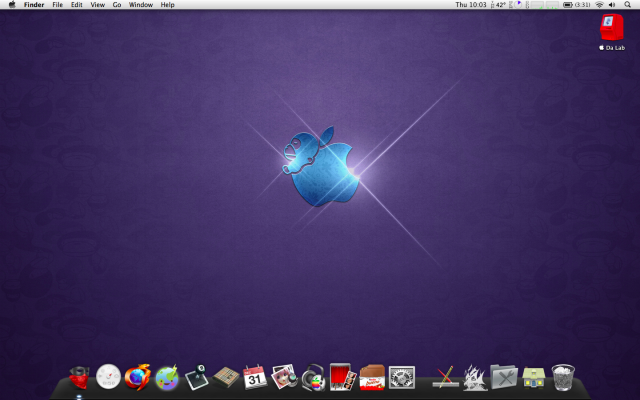
Task: Launch the red curtain Photo Booth icon
Action: coord(343,376)
